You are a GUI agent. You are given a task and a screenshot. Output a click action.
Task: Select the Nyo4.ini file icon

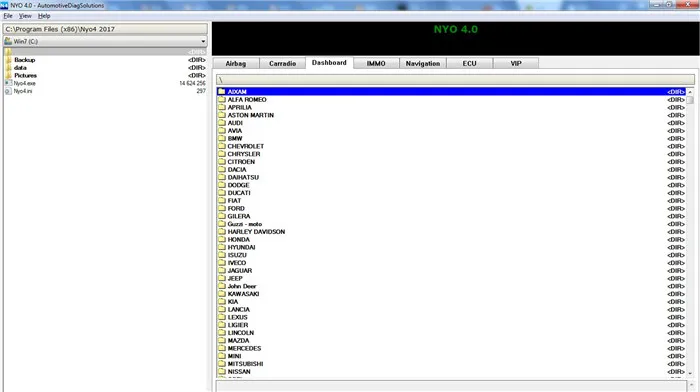8,91
